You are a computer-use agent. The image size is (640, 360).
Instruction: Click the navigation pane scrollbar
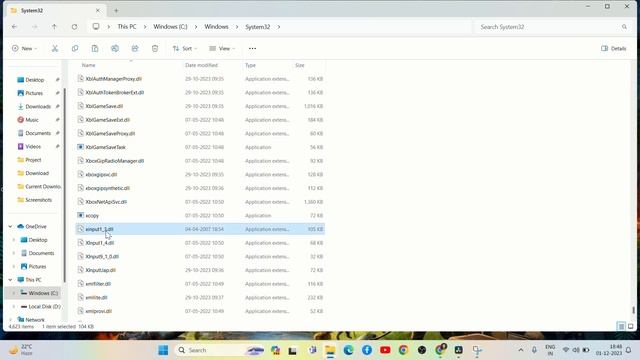point(64,185)
